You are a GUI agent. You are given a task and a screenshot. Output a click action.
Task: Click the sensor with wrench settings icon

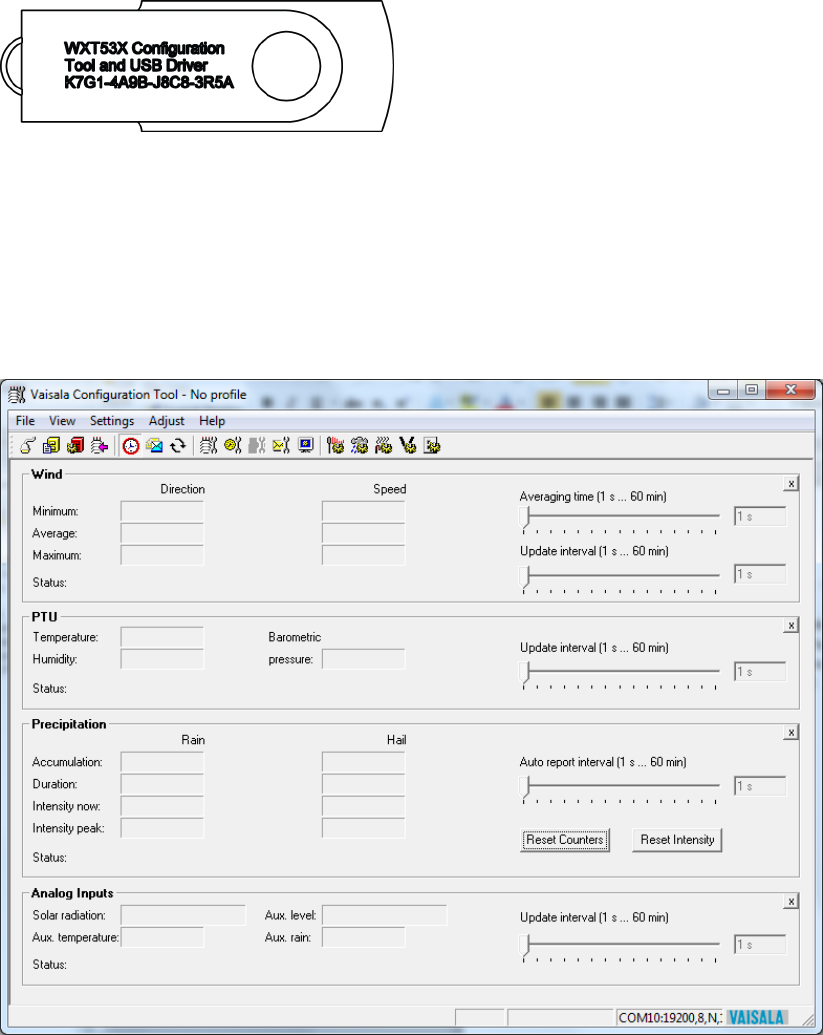pos(209,446)
